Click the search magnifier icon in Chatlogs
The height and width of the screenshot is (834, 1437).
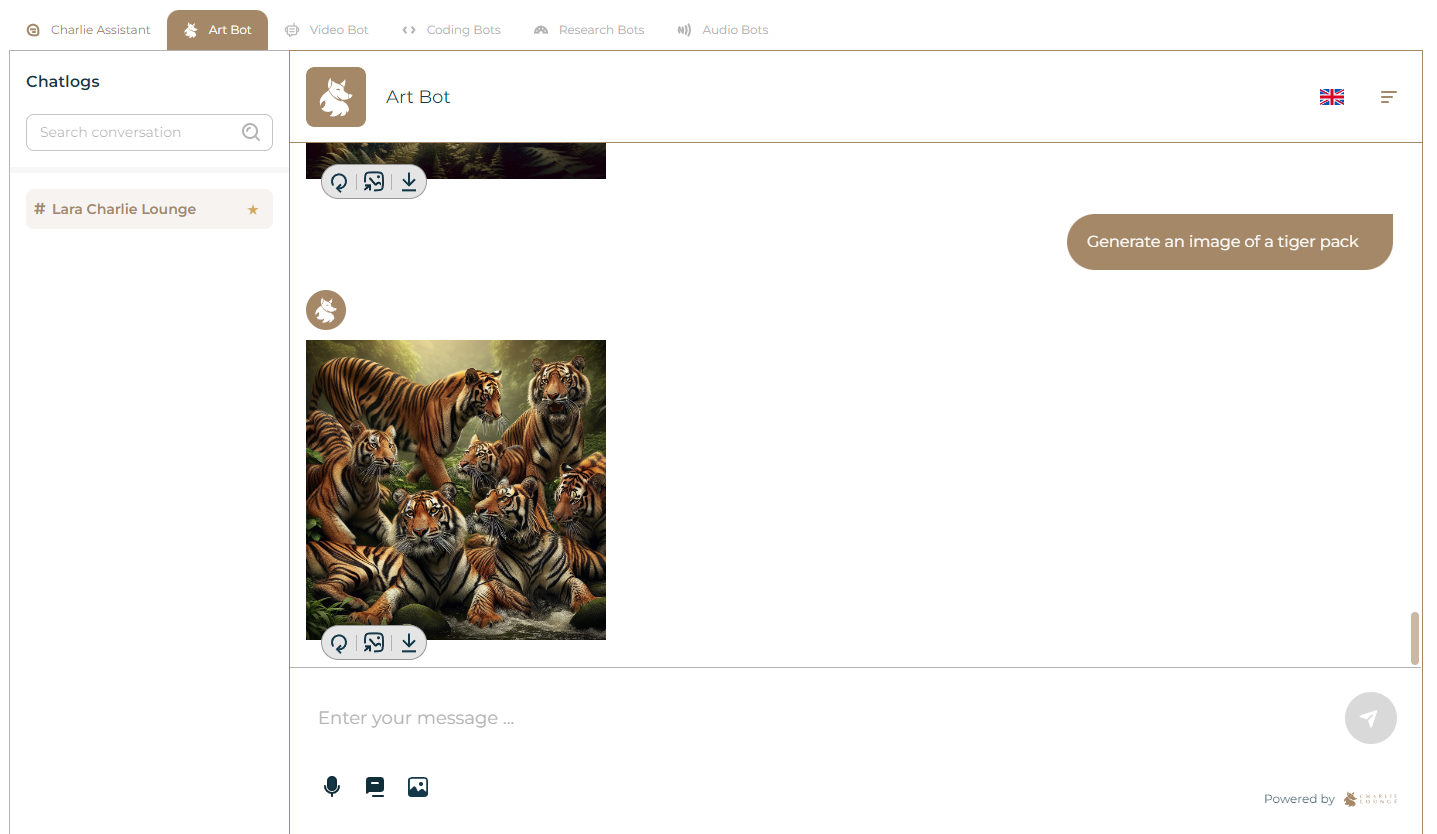point(251,132)
